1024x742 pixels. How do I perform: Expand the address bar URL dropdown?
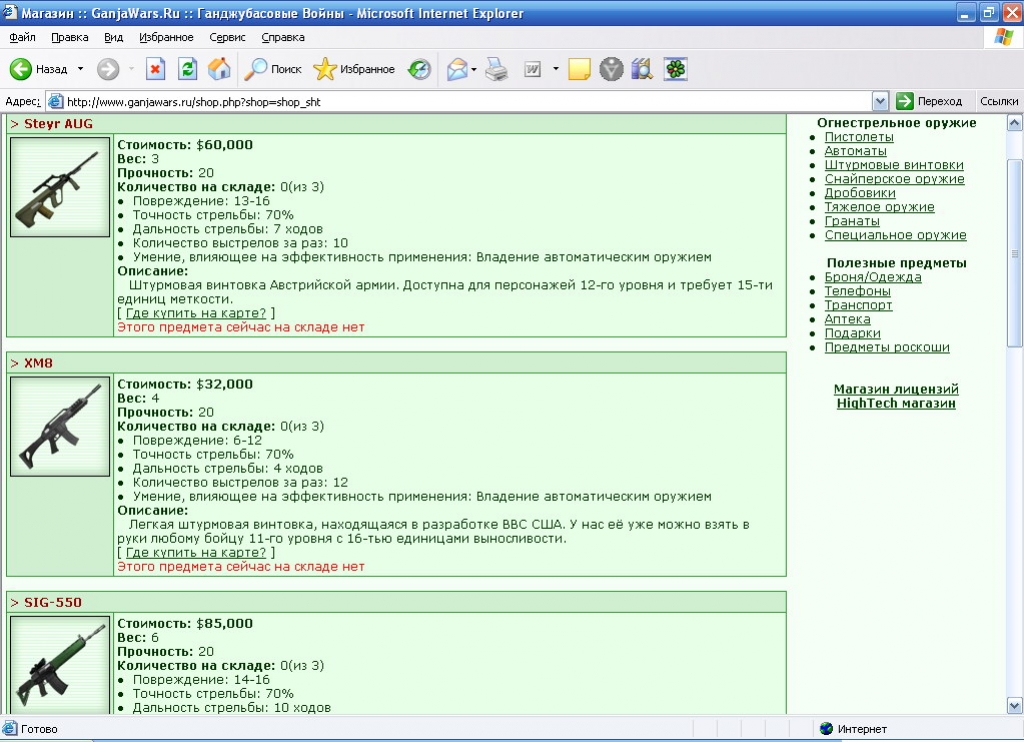click(880, 101)
